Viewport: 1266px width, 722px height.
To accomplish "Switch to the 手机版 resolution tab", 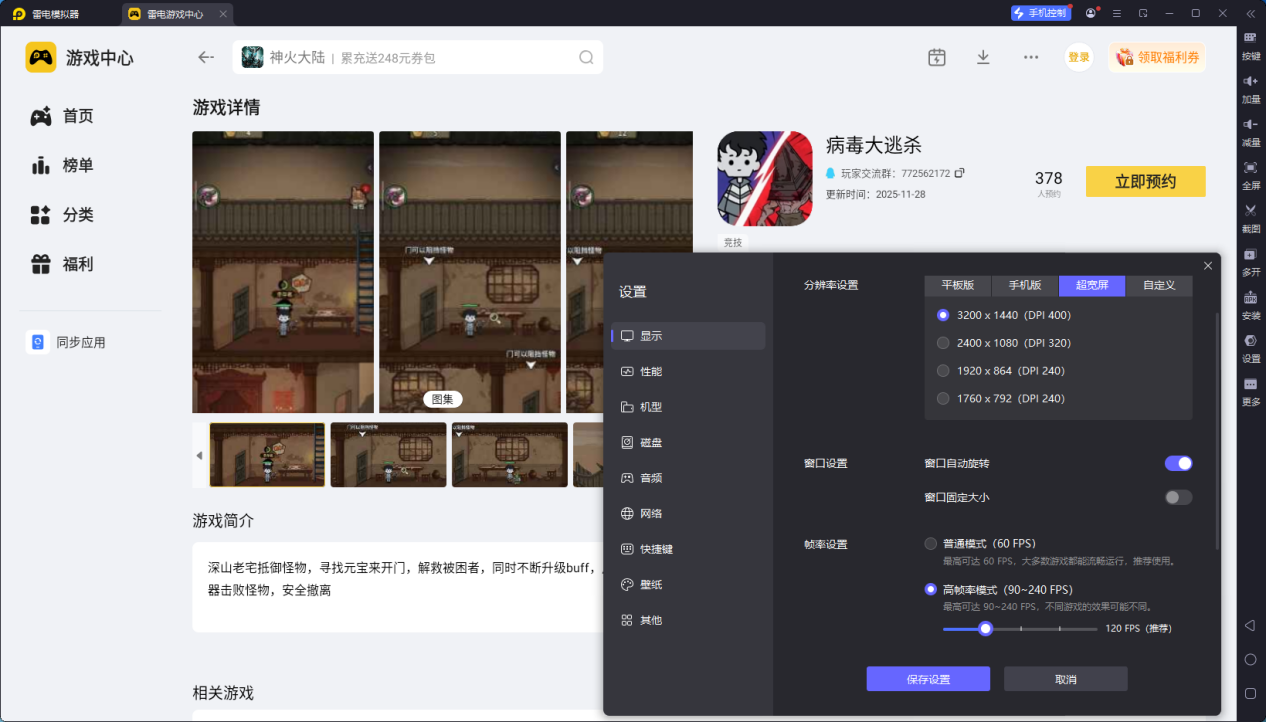I will point(1024,285).
